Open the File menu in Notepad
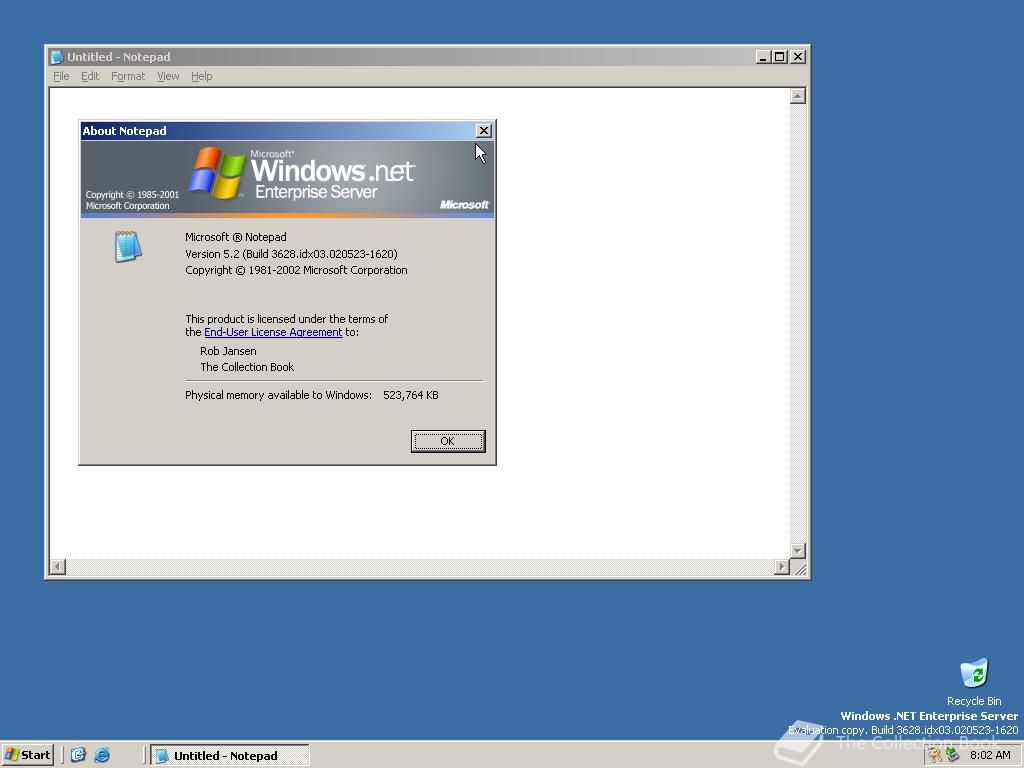Screen dimensions: 1024x768 coord(61,76)
